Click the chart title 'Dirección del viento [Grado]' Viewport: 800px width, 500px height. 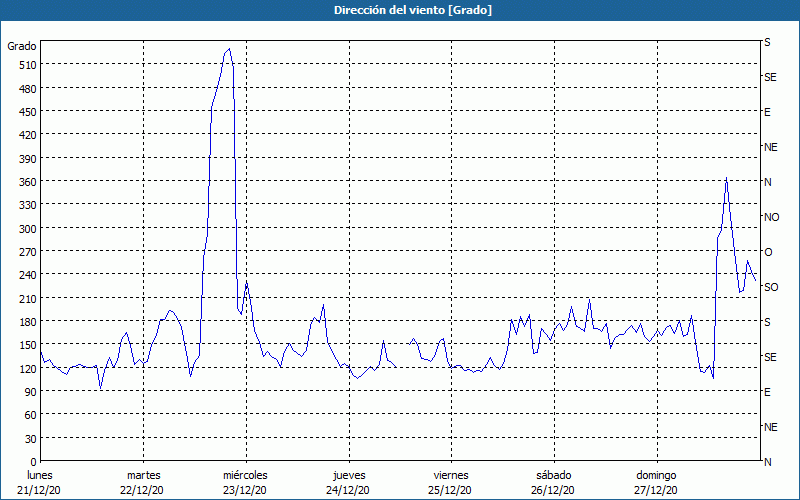[413, 10]
